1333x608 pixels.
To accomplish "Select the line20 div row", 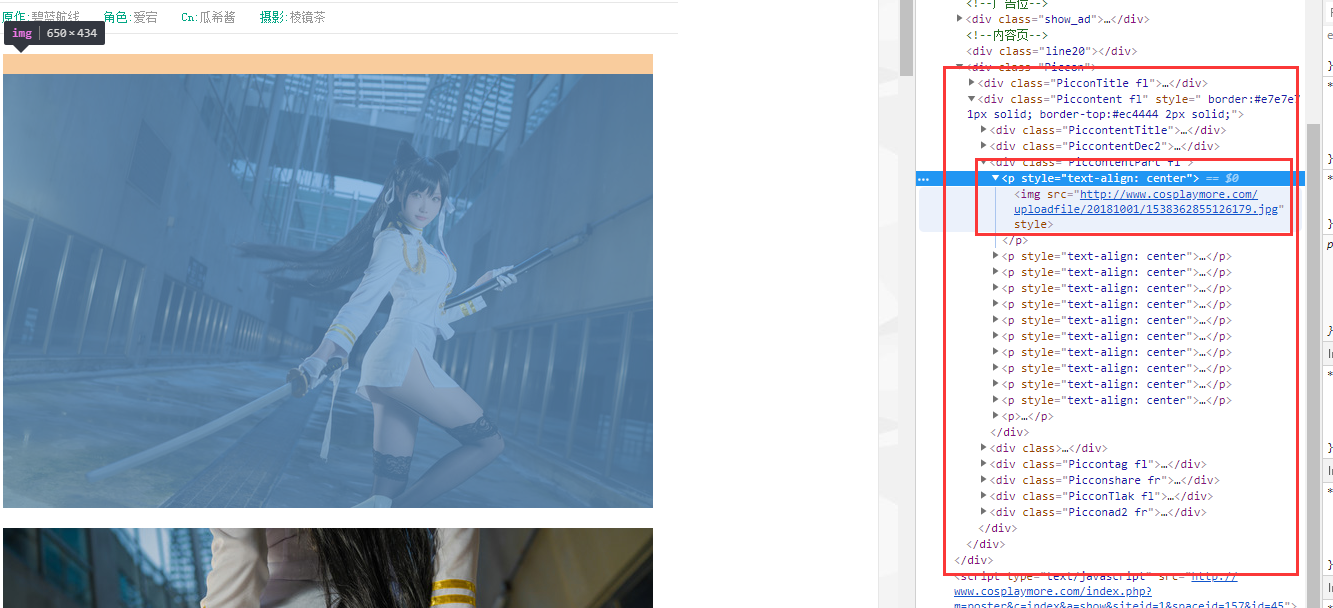I will tap(1052, 51).
